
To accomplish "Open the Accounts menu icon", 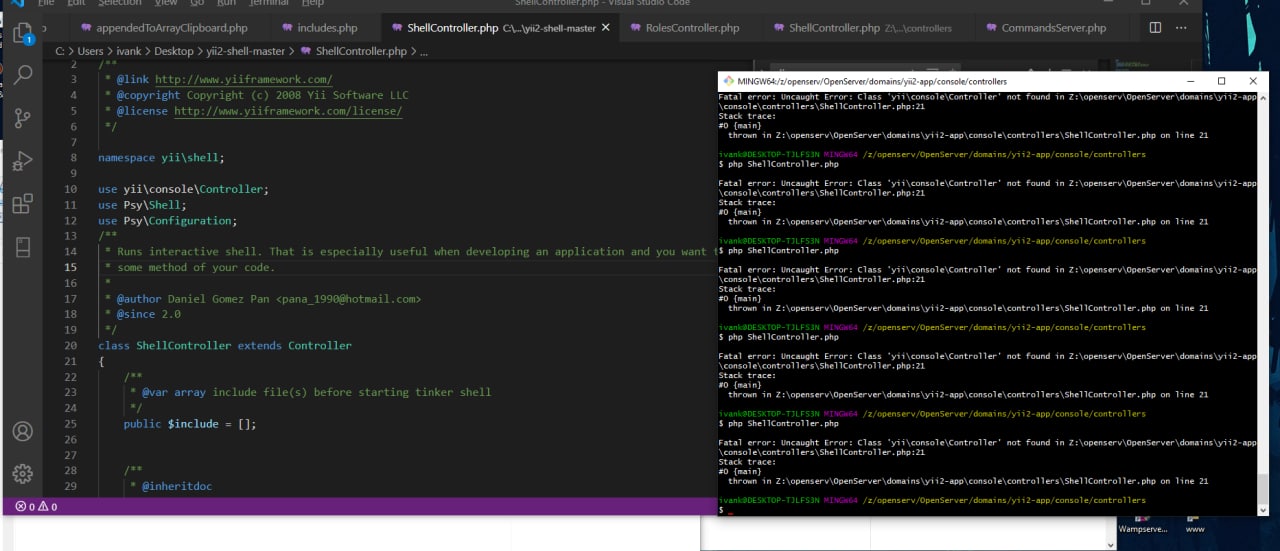I will pyautogui.click(x=23, y=432).
